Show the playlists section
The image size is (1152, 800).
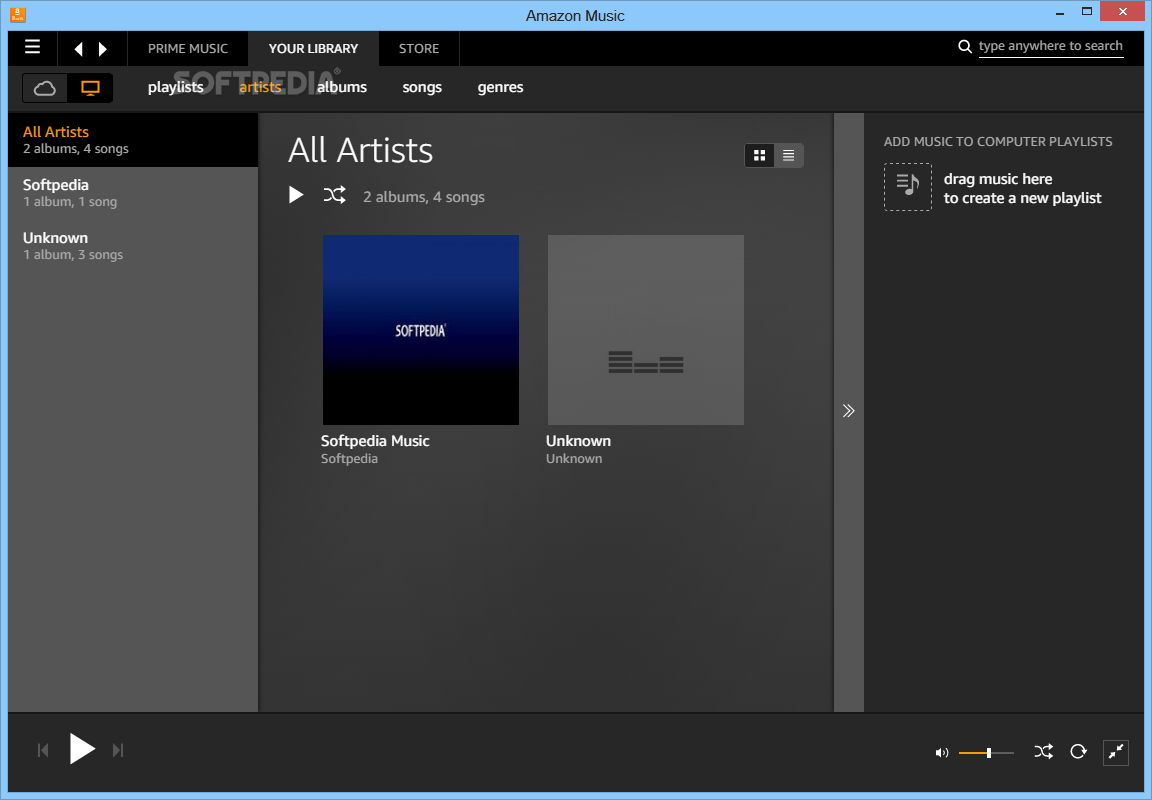pyautogui.click(x=176, y=87)
